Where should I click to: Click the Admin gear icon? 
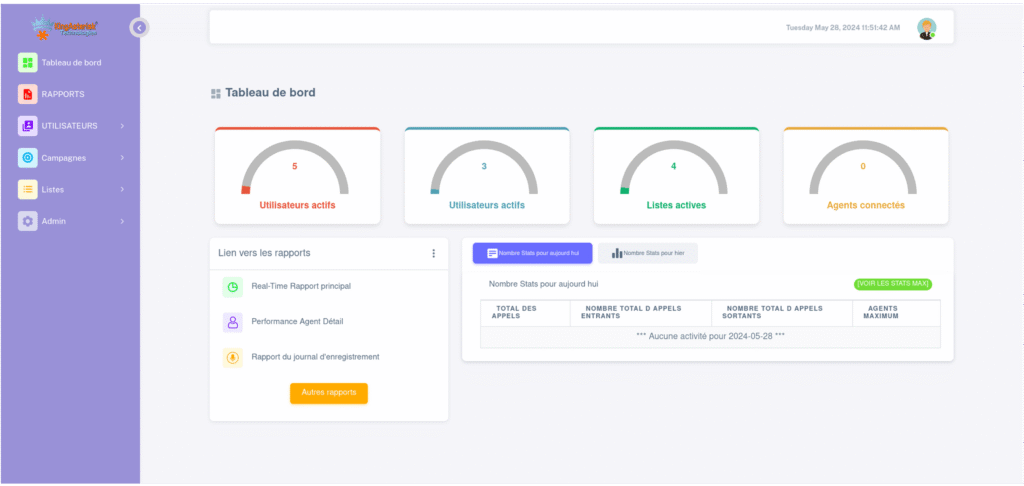28,221
